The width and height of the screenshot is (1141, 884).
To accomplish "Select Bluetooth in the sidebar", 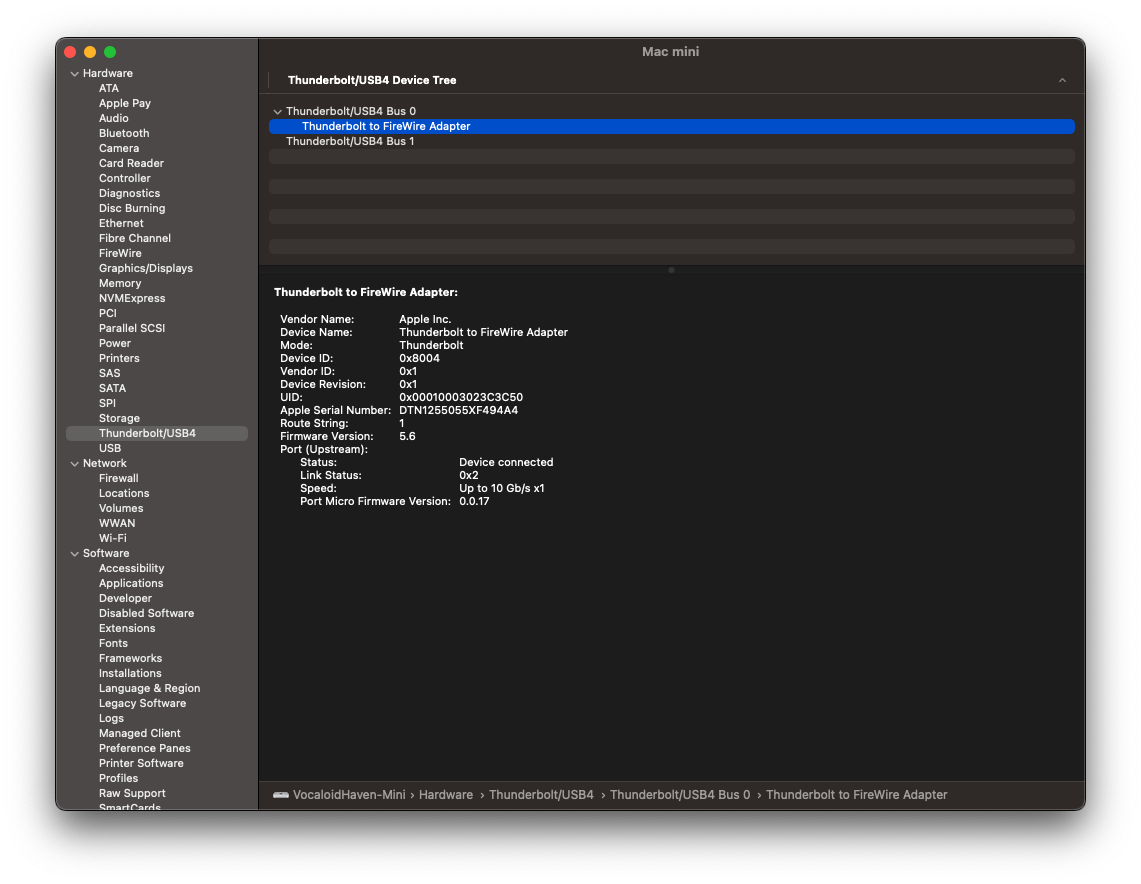I will click(x=124, y=133).
